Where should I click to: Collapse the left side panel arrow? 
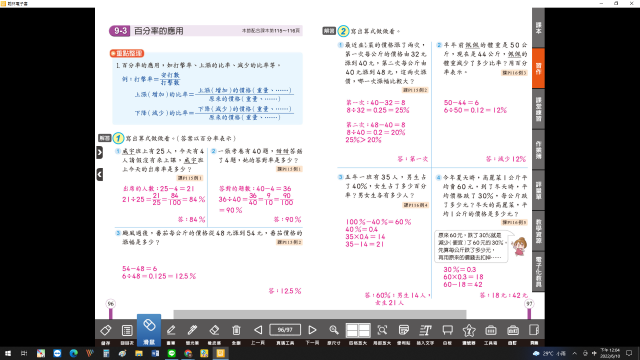click(100, 175)
